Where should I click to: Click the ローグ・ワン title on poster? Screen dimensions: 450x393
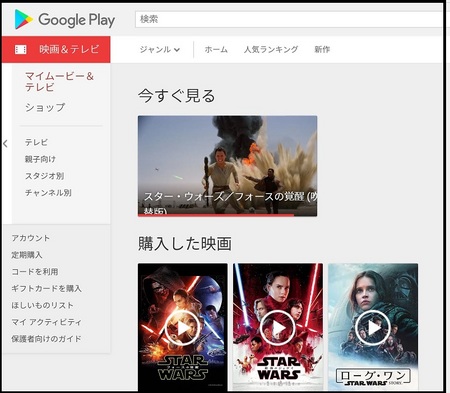(x=373, y=376)
